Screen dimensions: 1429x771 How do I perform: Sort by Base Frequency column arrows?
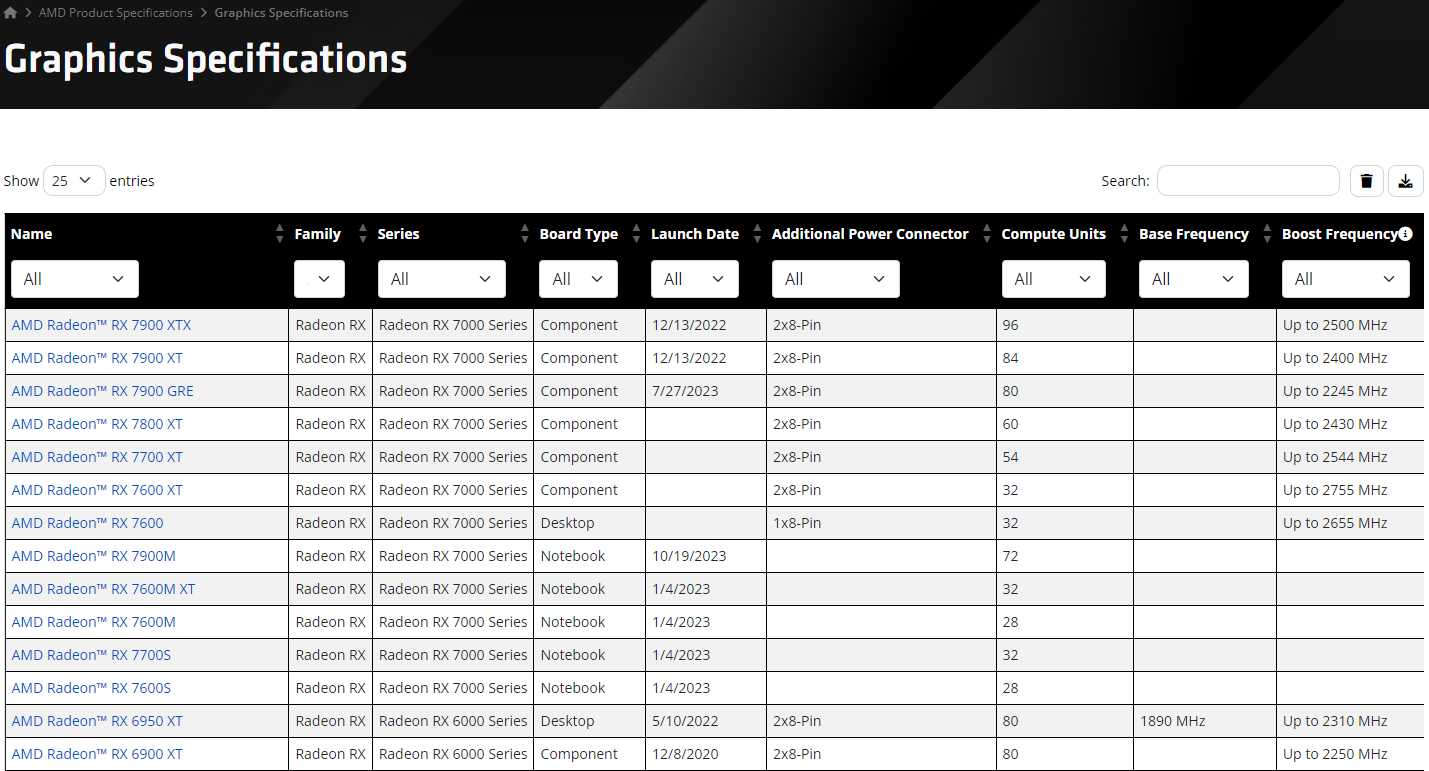(1268, 234)
